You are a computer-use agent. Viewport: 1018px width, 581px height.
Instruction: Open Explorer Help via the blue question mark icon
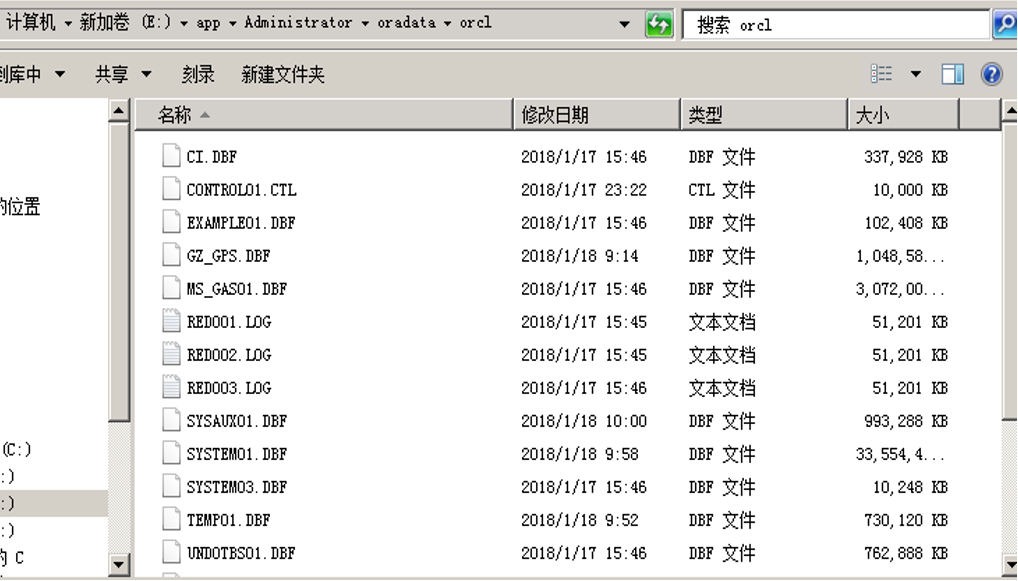[990, 73]
